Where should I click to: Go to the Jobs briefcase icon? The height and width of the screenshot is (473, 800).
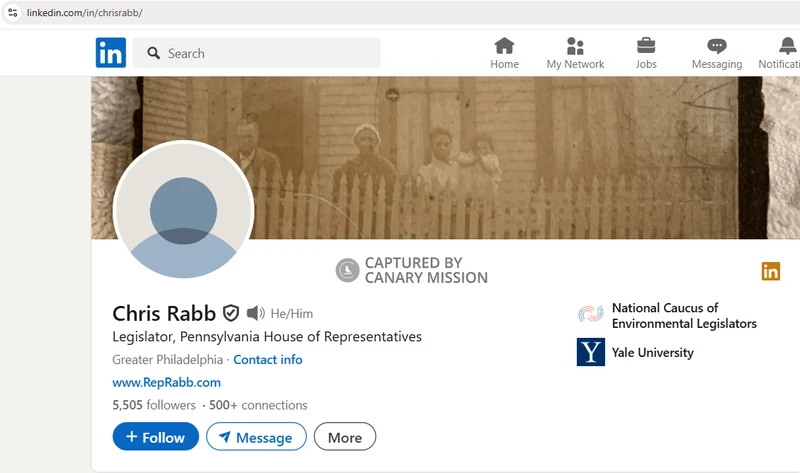[646, 46]
